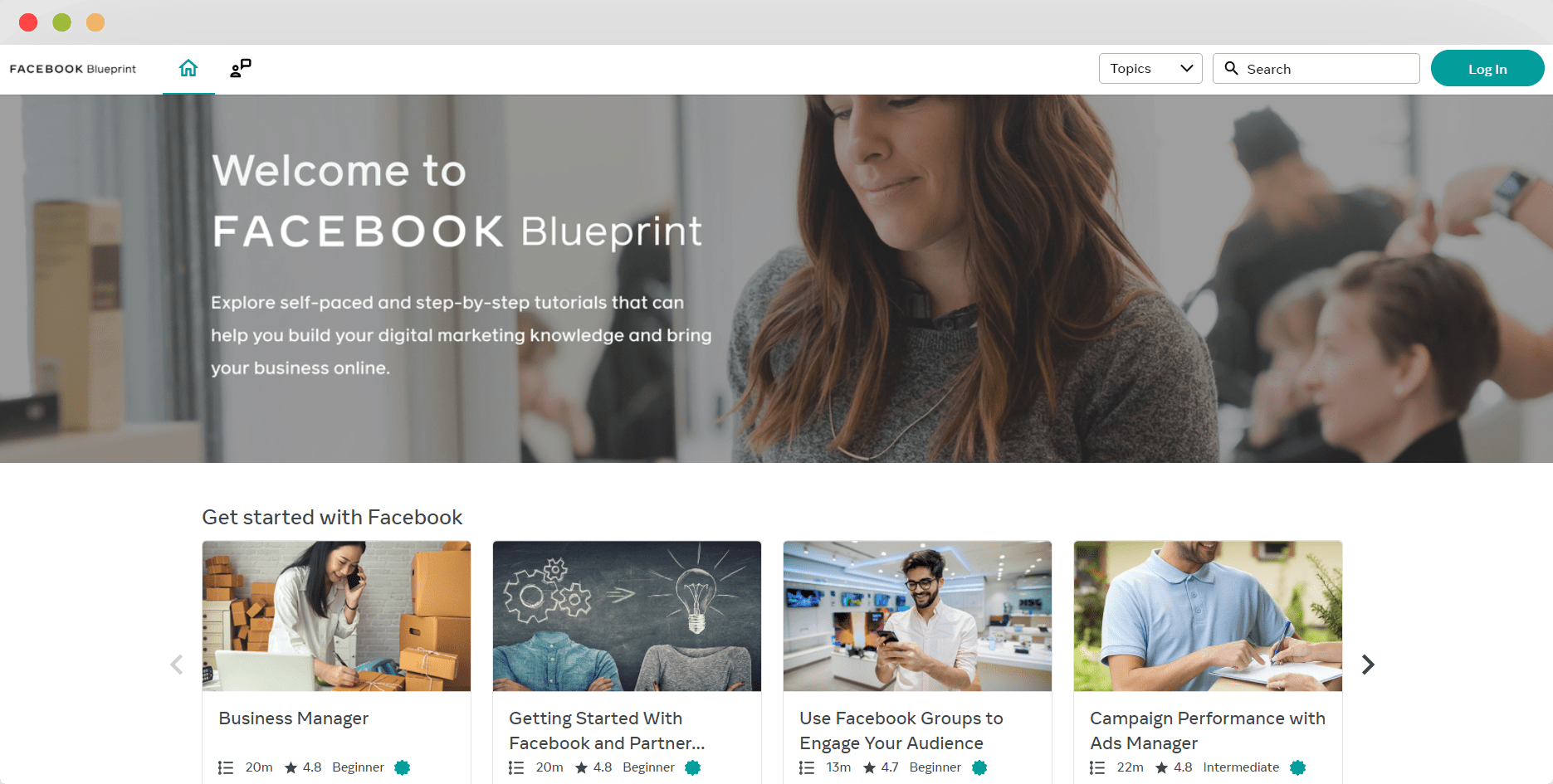Click the star rating icon on Business Manager

coord(291,768)
